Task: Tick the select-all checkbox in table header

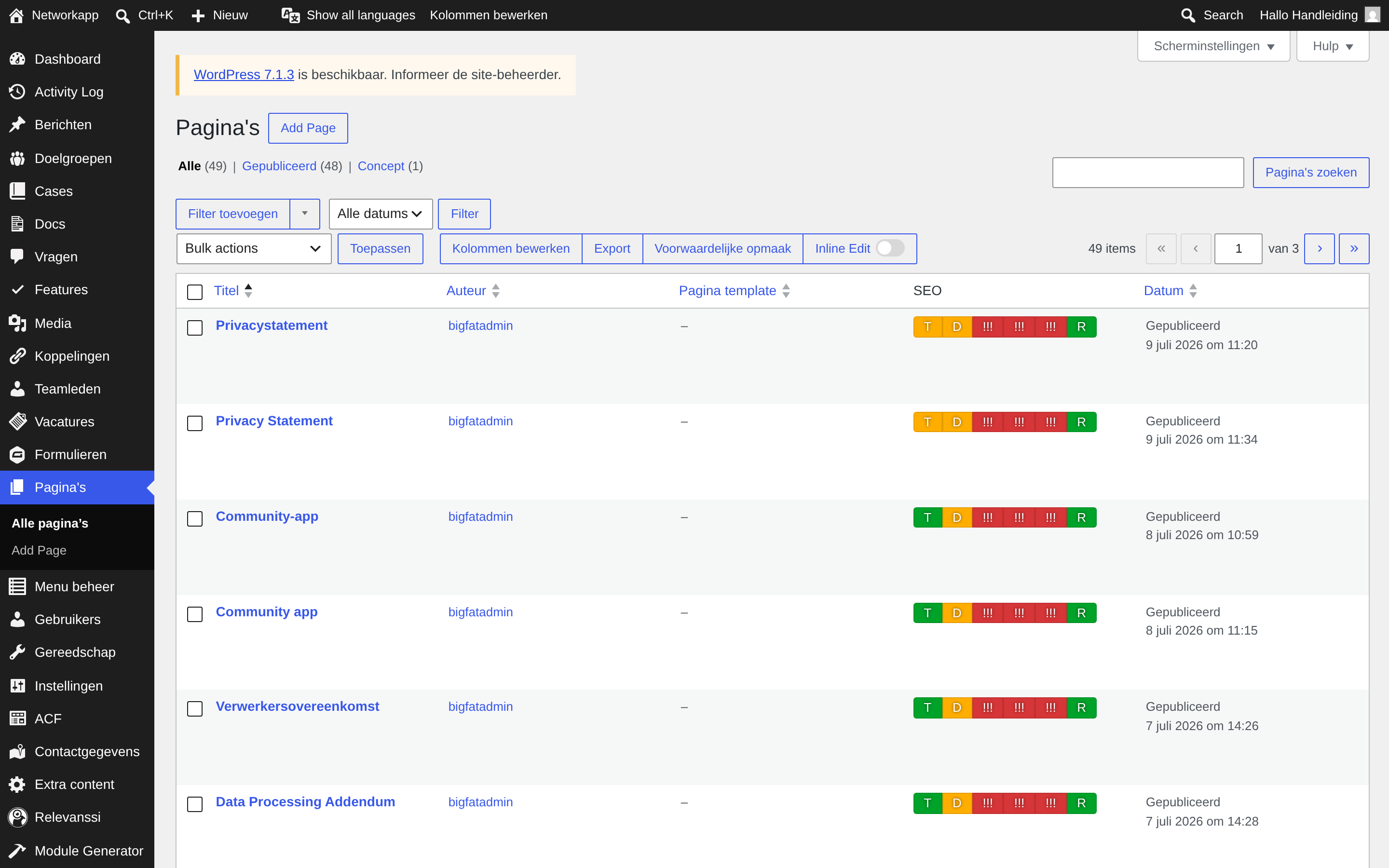Action: (x=195, y=292)
